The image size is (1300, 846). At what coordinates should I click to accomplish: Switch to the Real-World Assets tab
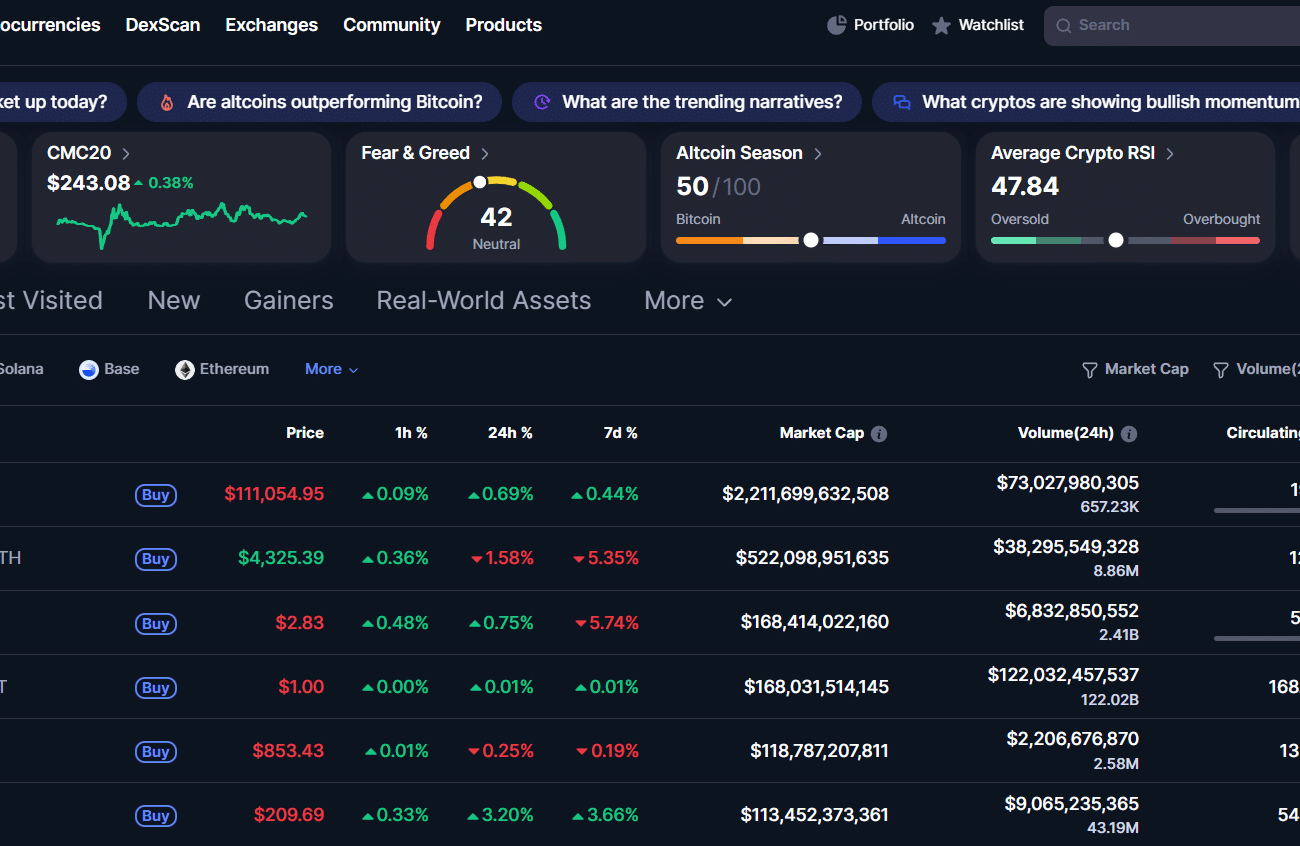[484, 301]
